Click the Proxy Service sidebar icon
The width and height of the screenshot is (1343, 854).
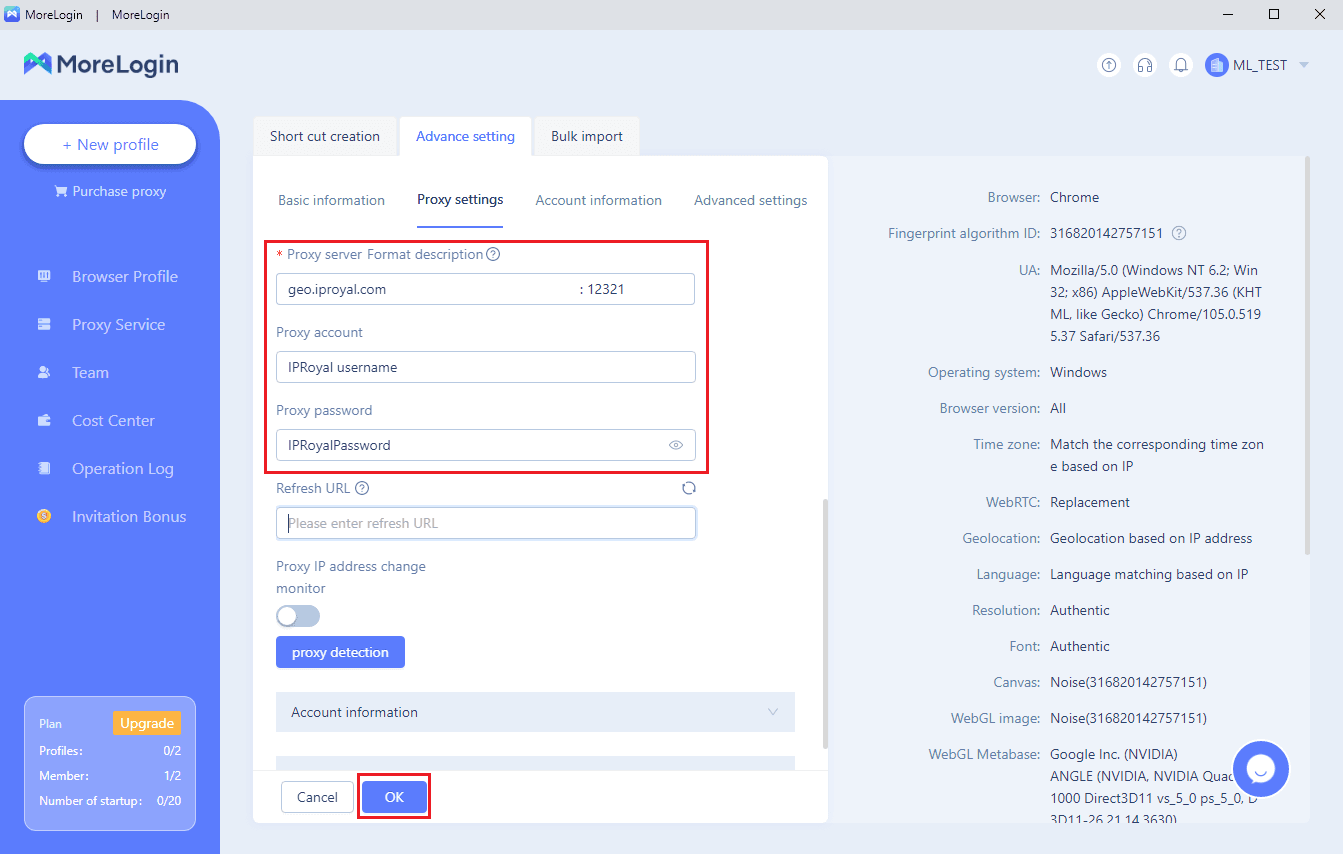[x=44, y=324]
